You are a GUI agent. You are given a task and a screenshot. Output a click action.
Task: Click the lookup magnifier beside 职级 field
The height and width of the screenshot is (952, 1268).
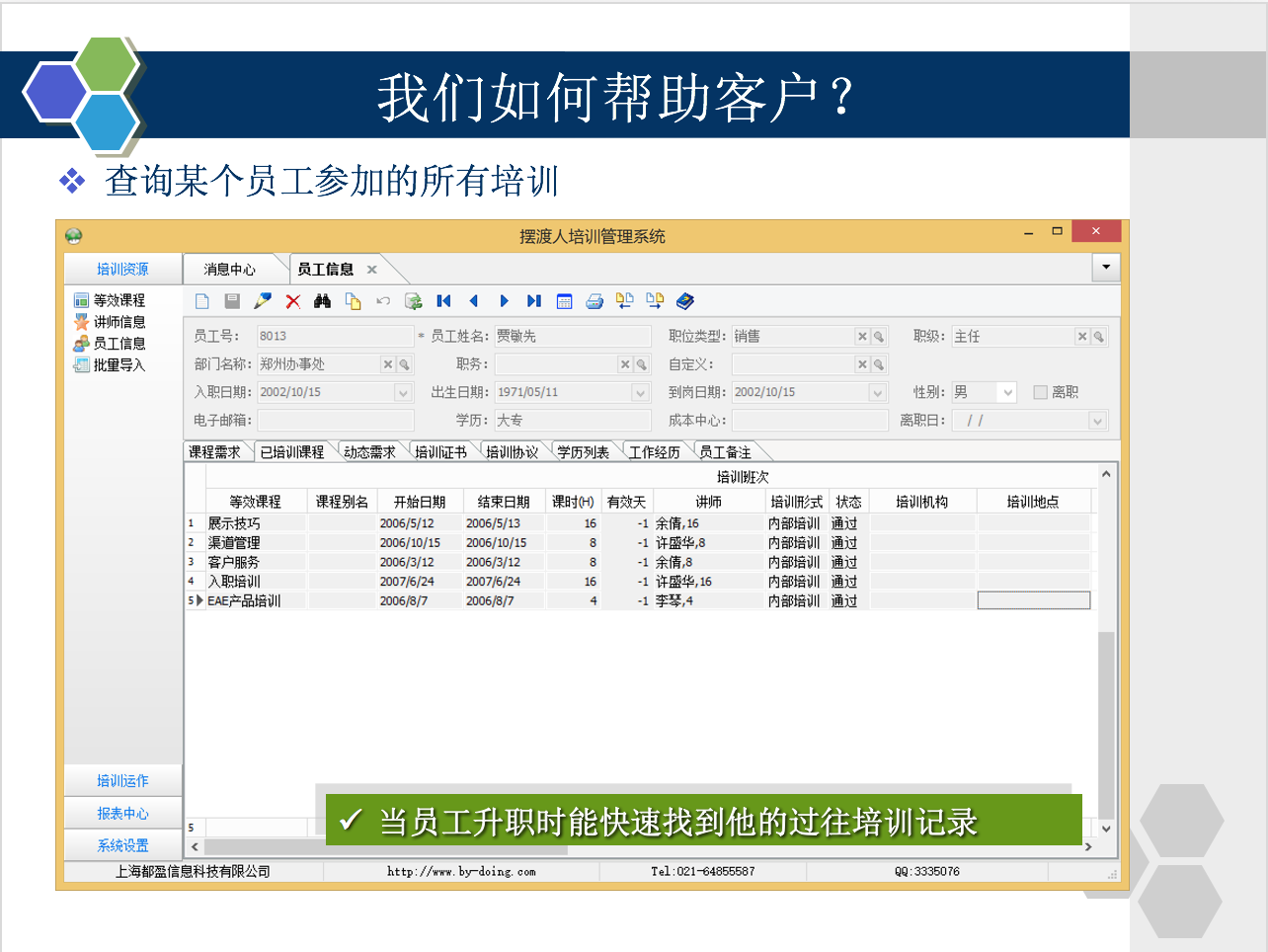tap(1098, 337)
